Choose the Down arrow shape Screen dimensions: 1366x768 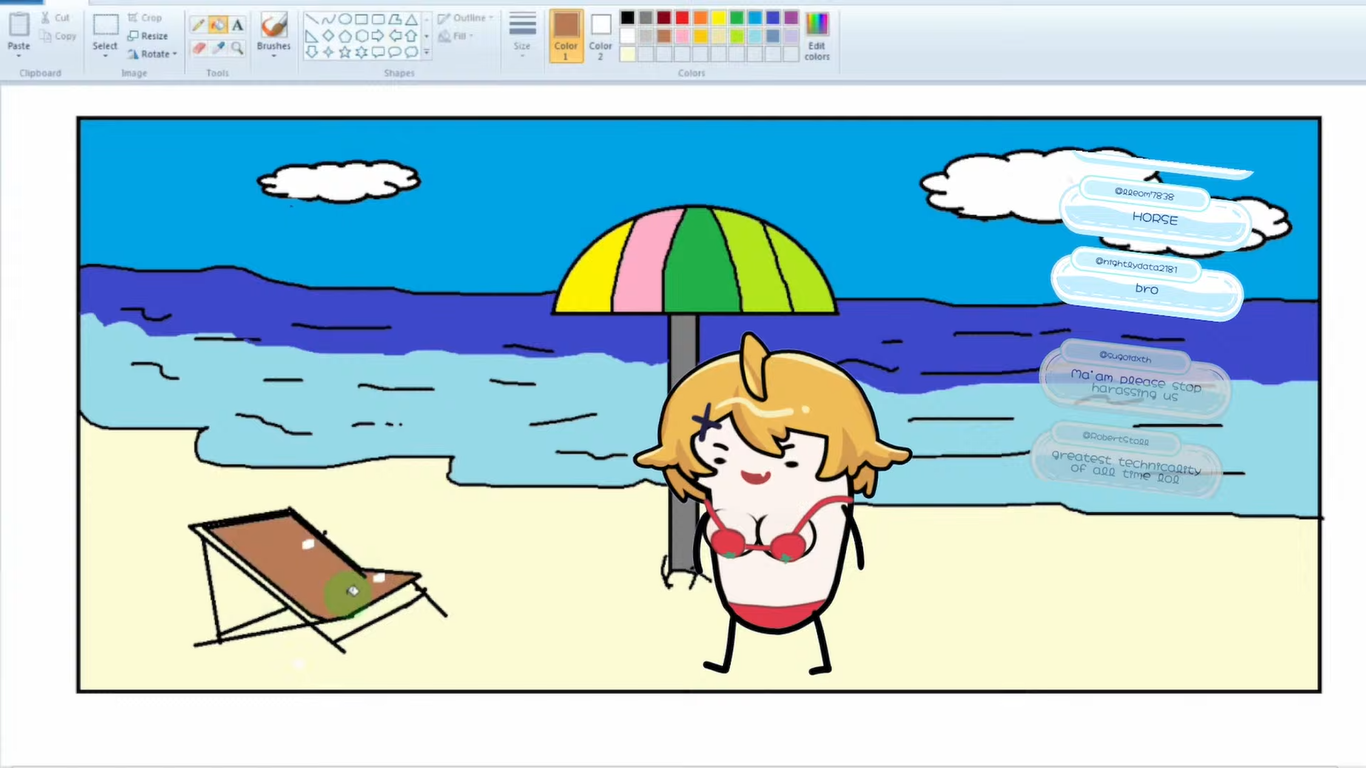(x=312, y=52)
